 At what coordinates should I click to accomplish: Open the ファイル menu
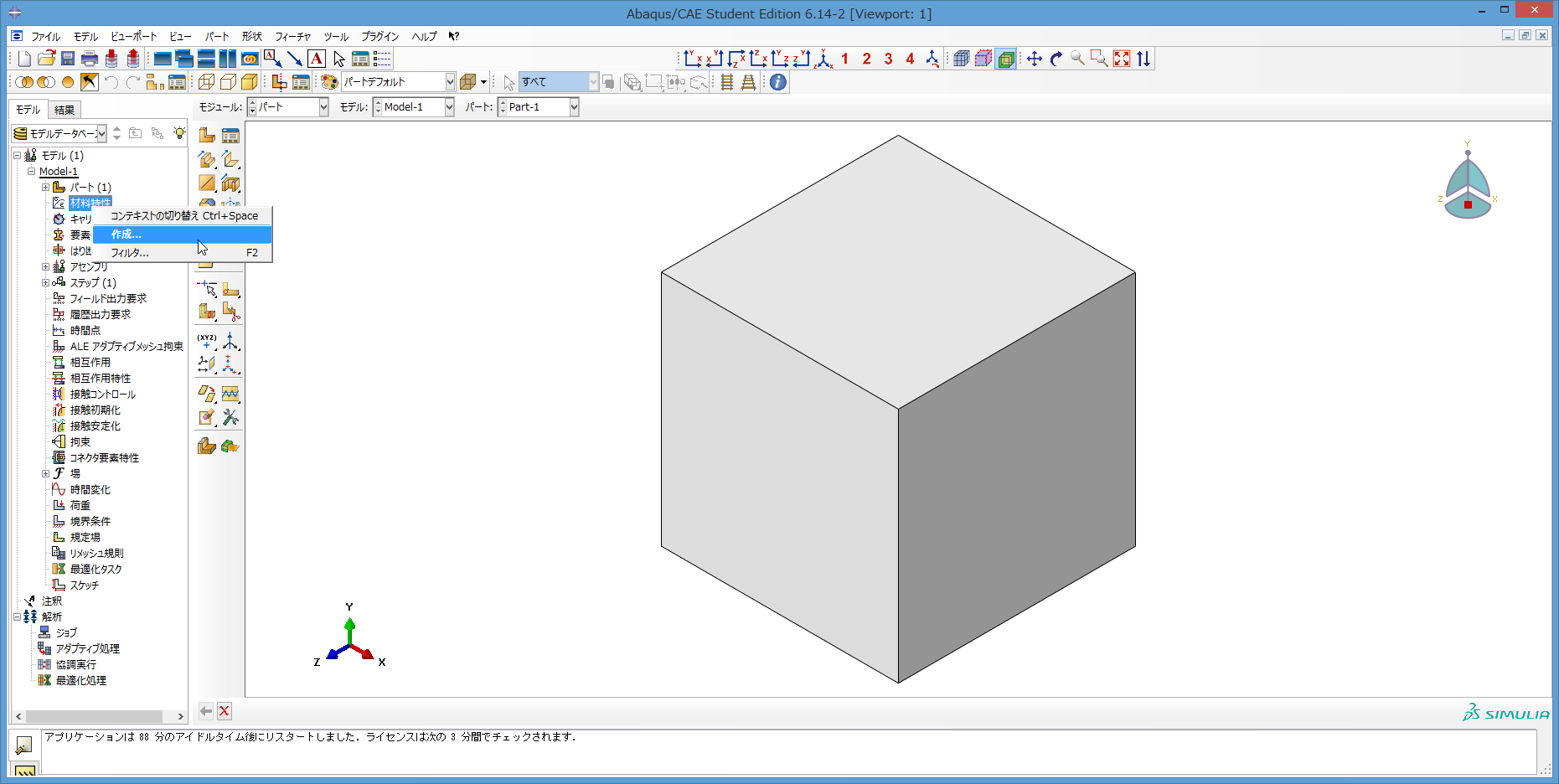(46, 37)
